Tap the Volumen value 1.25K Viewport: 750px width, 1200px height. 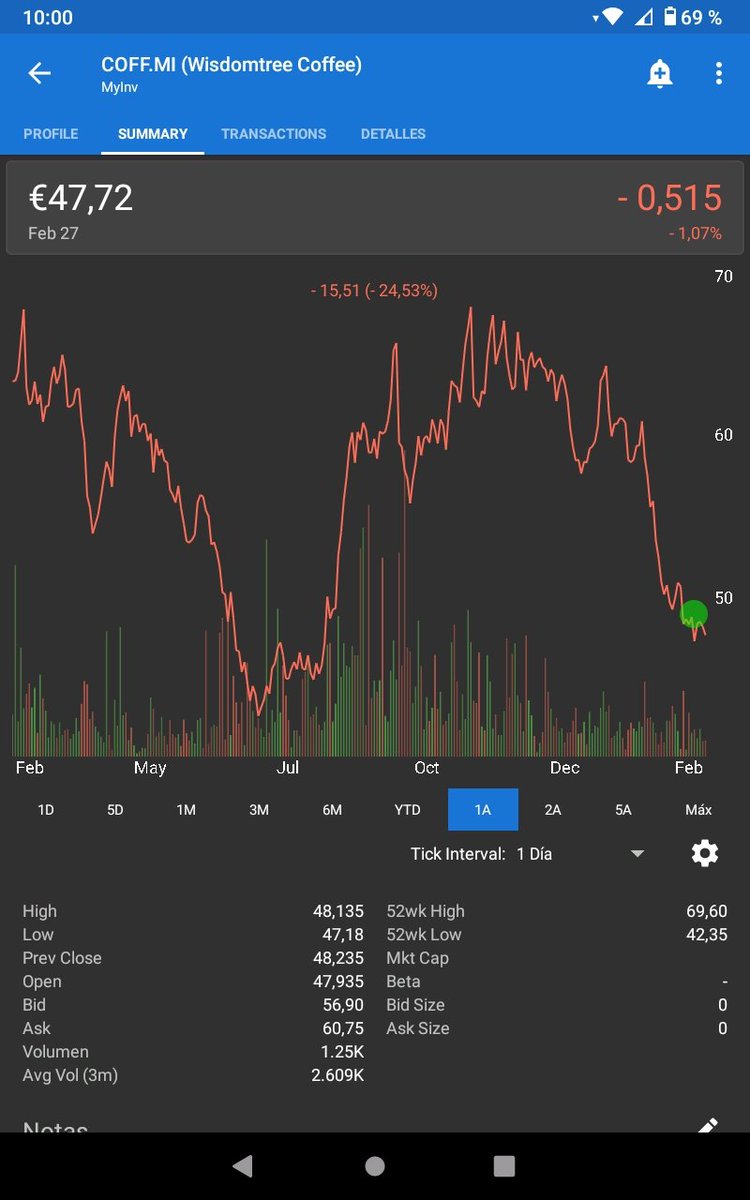(342, 1052)
